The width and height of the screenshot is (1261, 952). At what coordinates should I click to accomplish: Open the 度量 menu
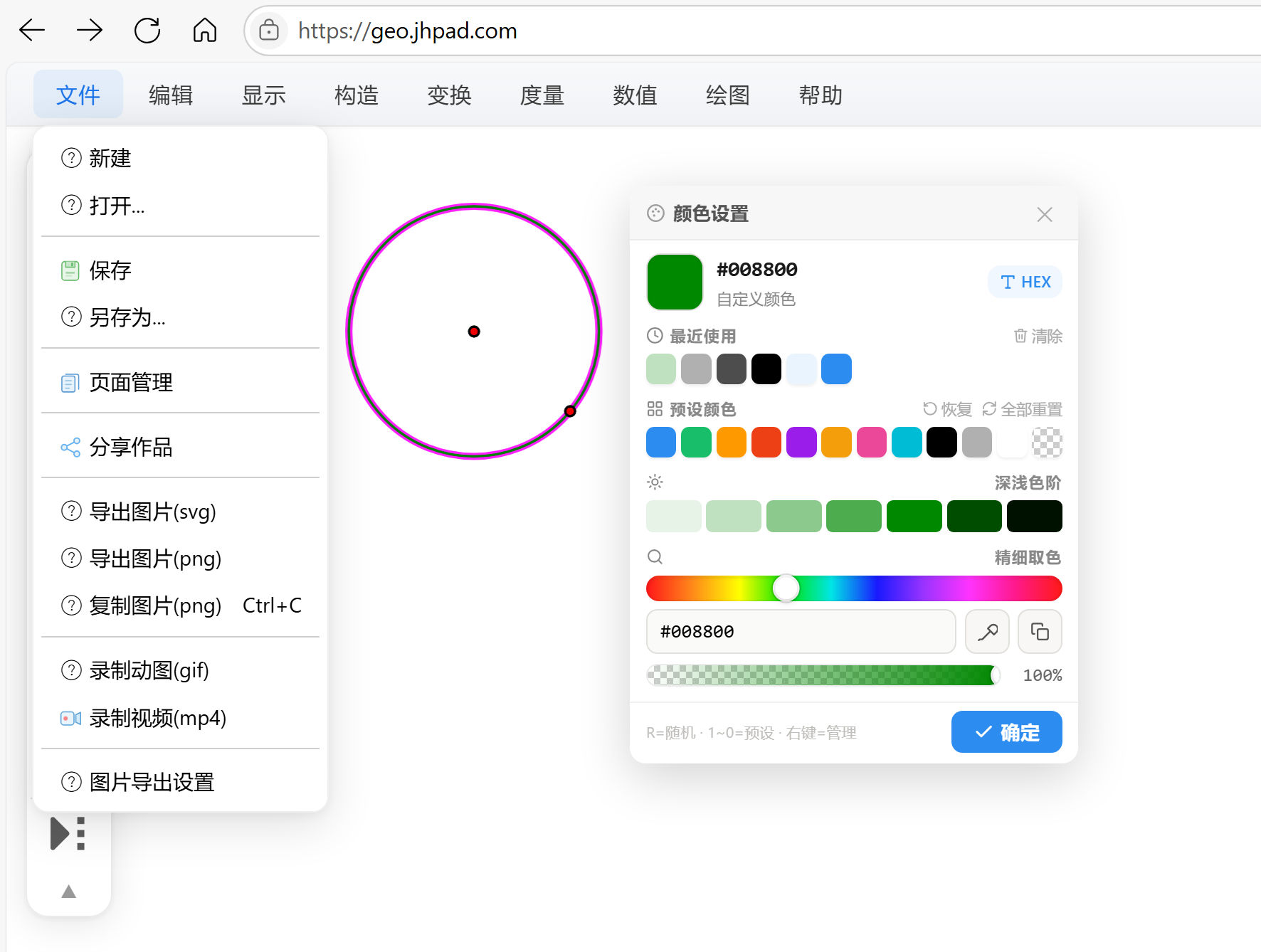click(542, 95)
